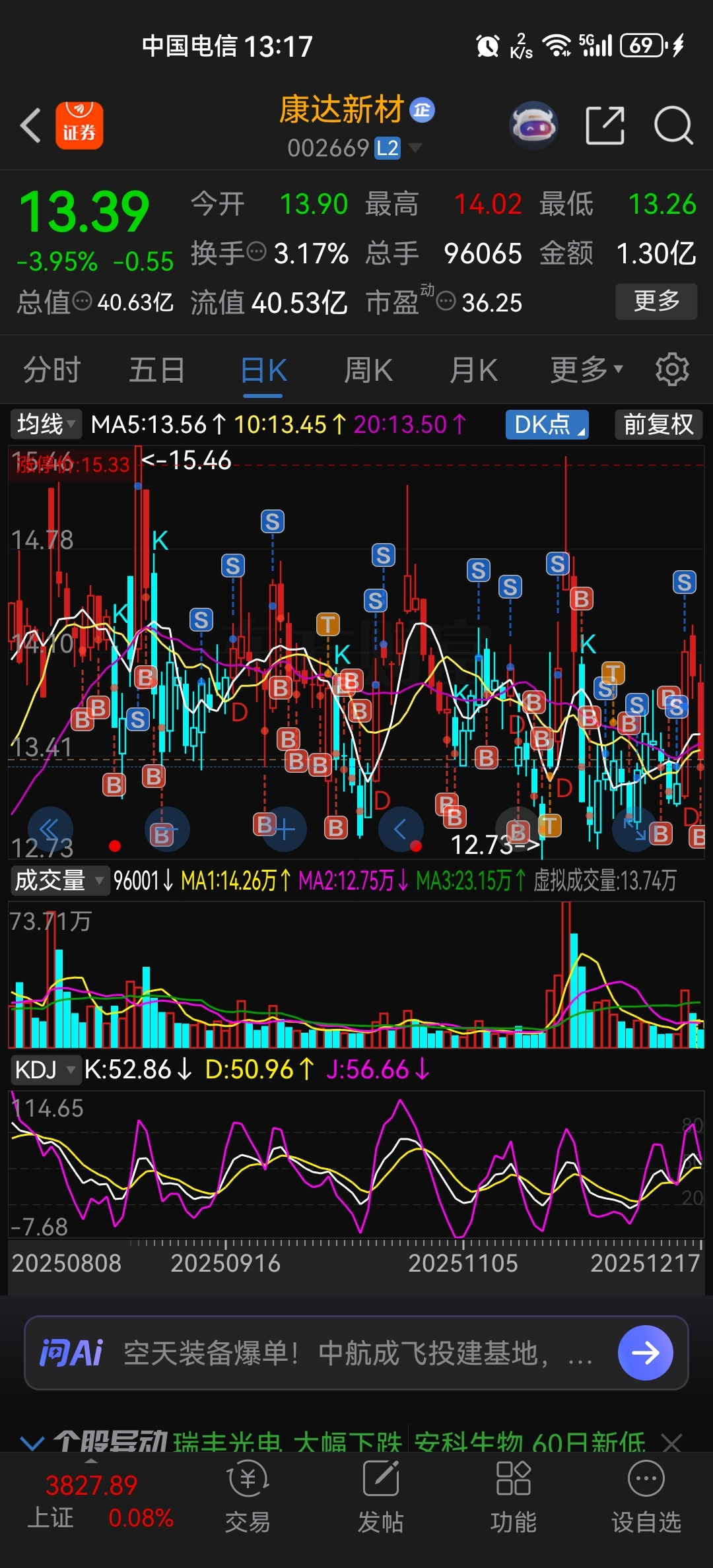713x1568 pixels.
Task: Send the AI query arrow button
Action: tap(646, 1353)
